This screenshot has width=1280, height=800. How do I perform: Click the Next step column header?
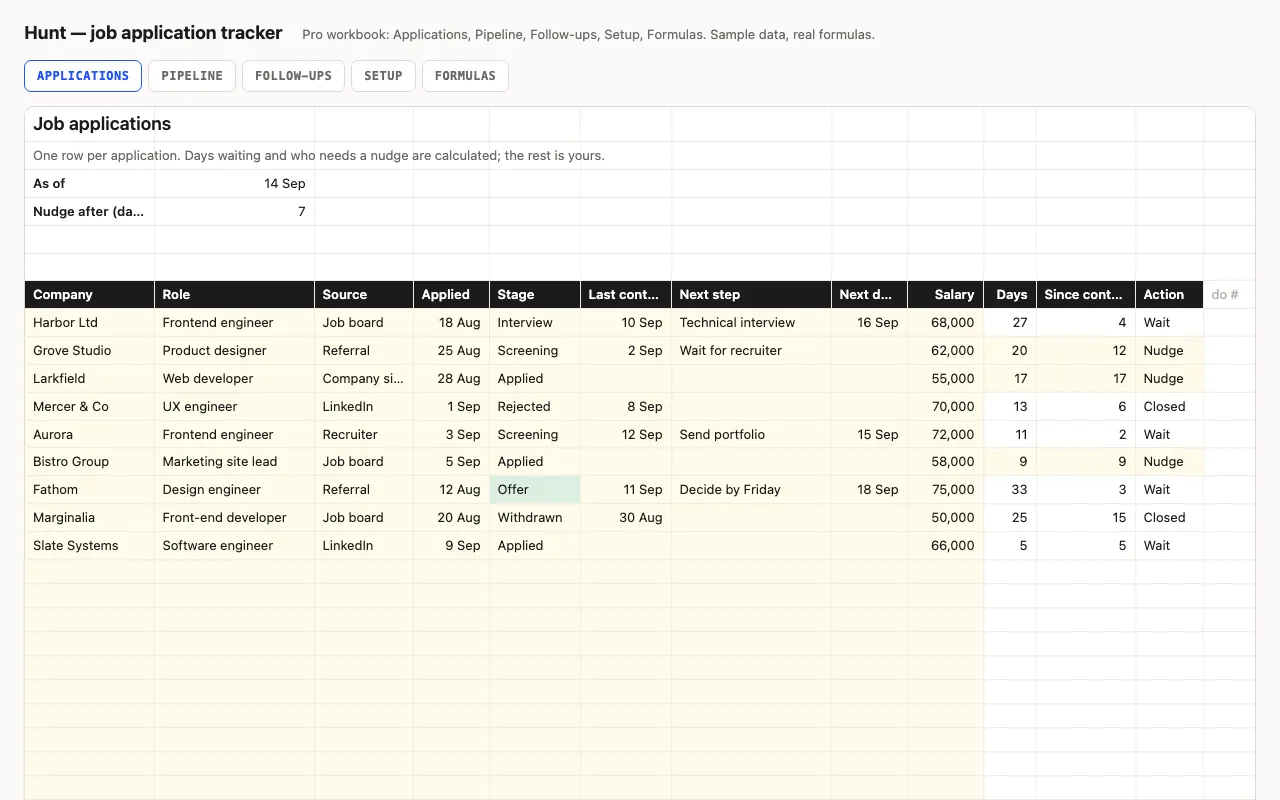pyautogui.click(x=751, y=295)
